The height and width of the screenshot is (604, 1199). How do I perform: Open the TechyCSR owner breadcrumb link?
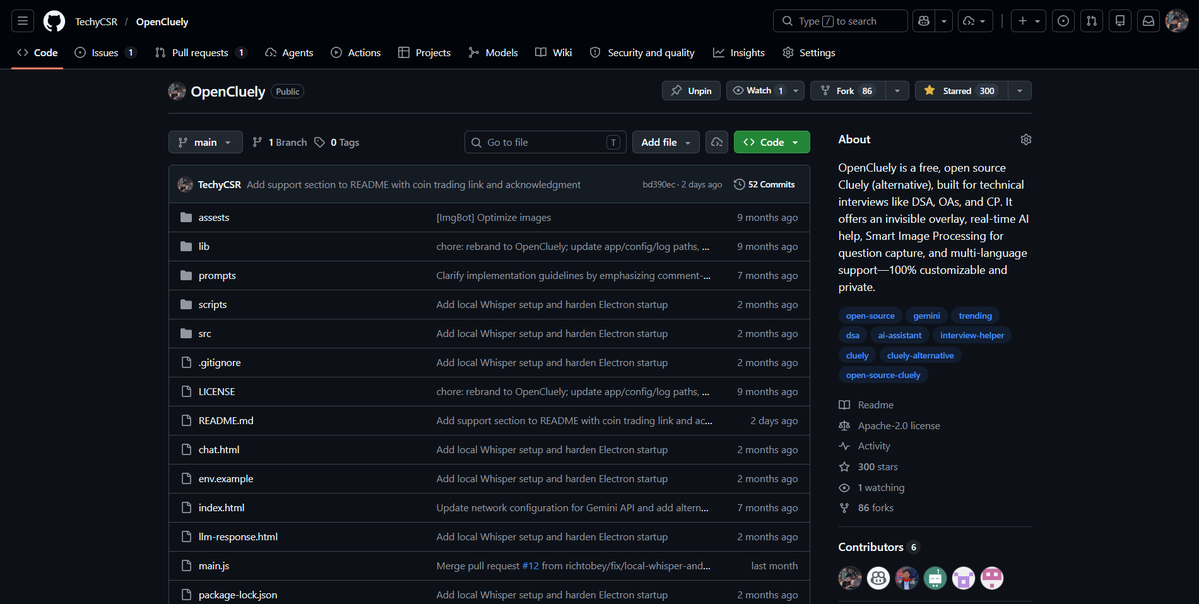(x=96, y=22)
